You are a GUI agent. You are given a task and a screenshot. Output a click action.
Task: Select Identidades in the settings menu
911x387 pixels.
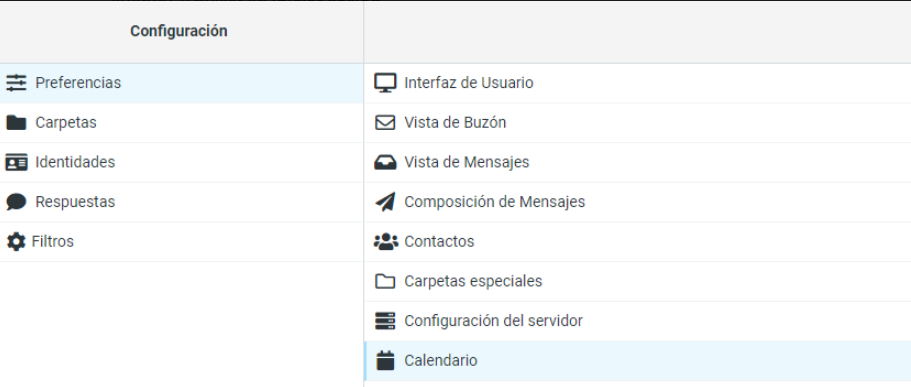point(182,163)
